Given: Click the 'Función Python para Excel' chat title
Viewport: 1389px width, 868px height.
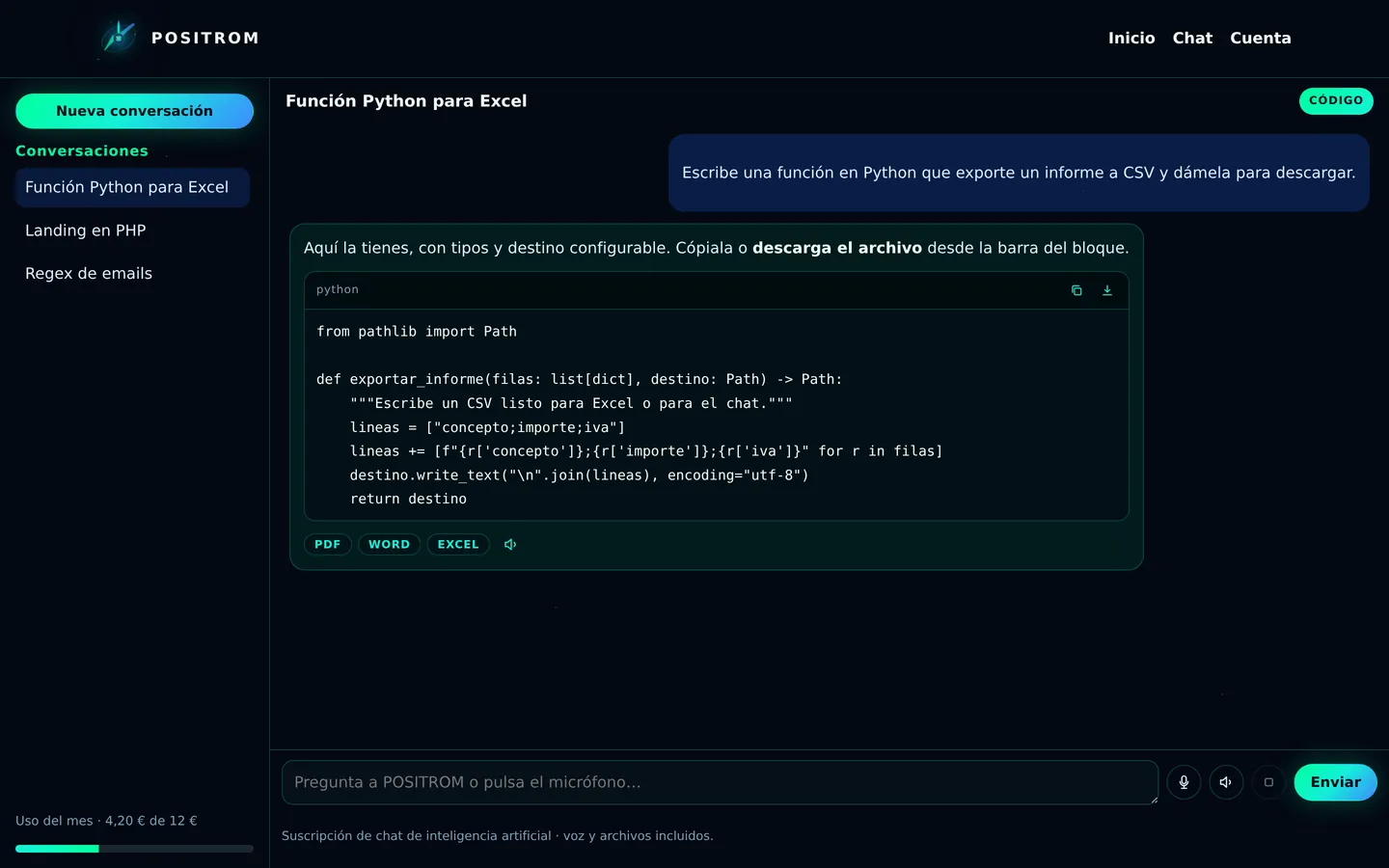Looking at the screenshot, I should pos(406,101).
